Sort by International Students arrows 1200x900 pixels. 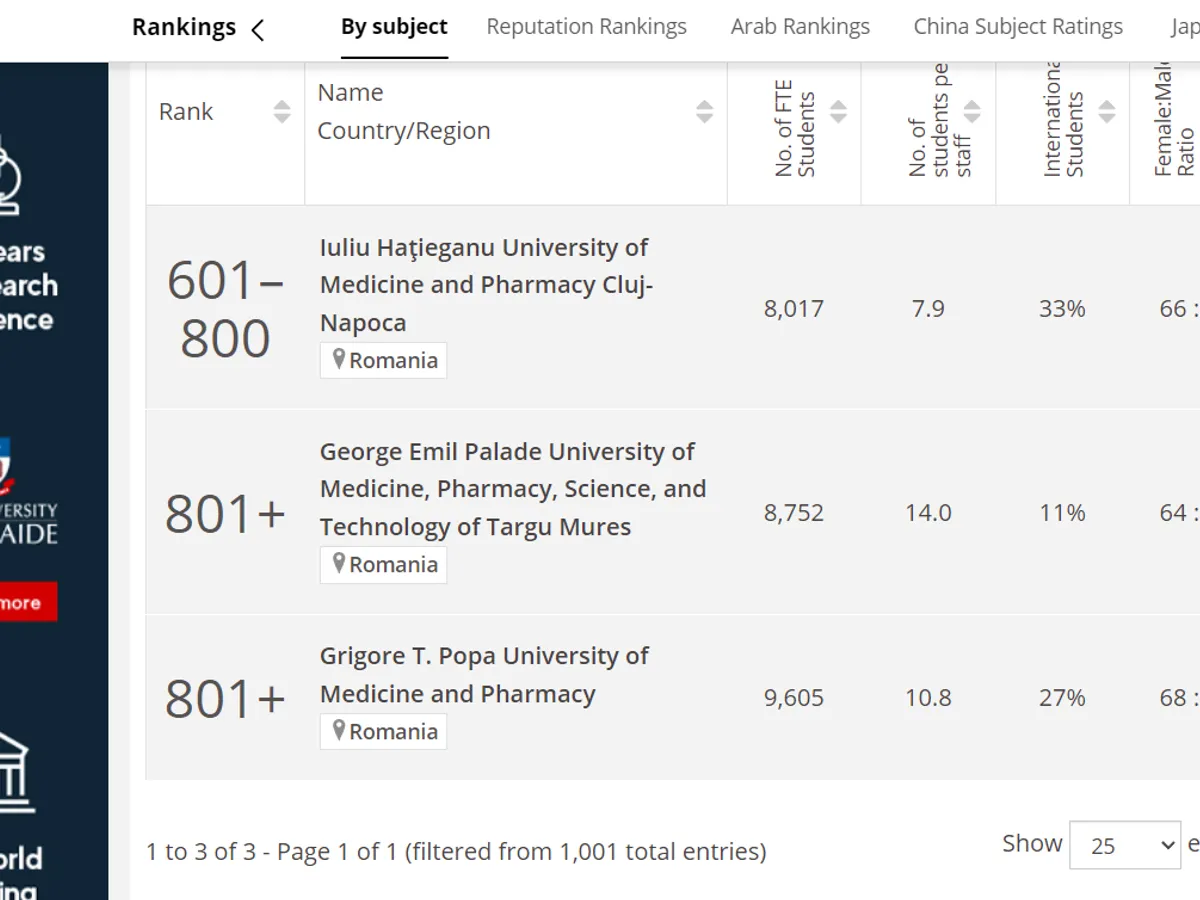click(x=1106, y=112)
